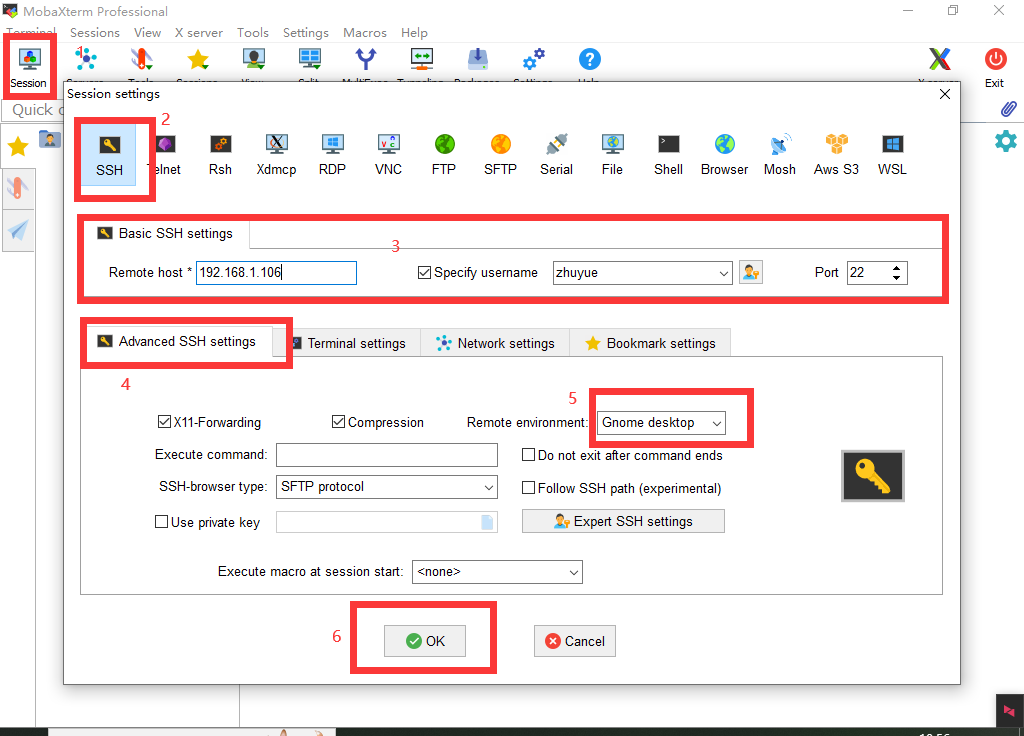Browse for private key file icon
Viewport: 1024px width, 736px height.
coord(487,522)
